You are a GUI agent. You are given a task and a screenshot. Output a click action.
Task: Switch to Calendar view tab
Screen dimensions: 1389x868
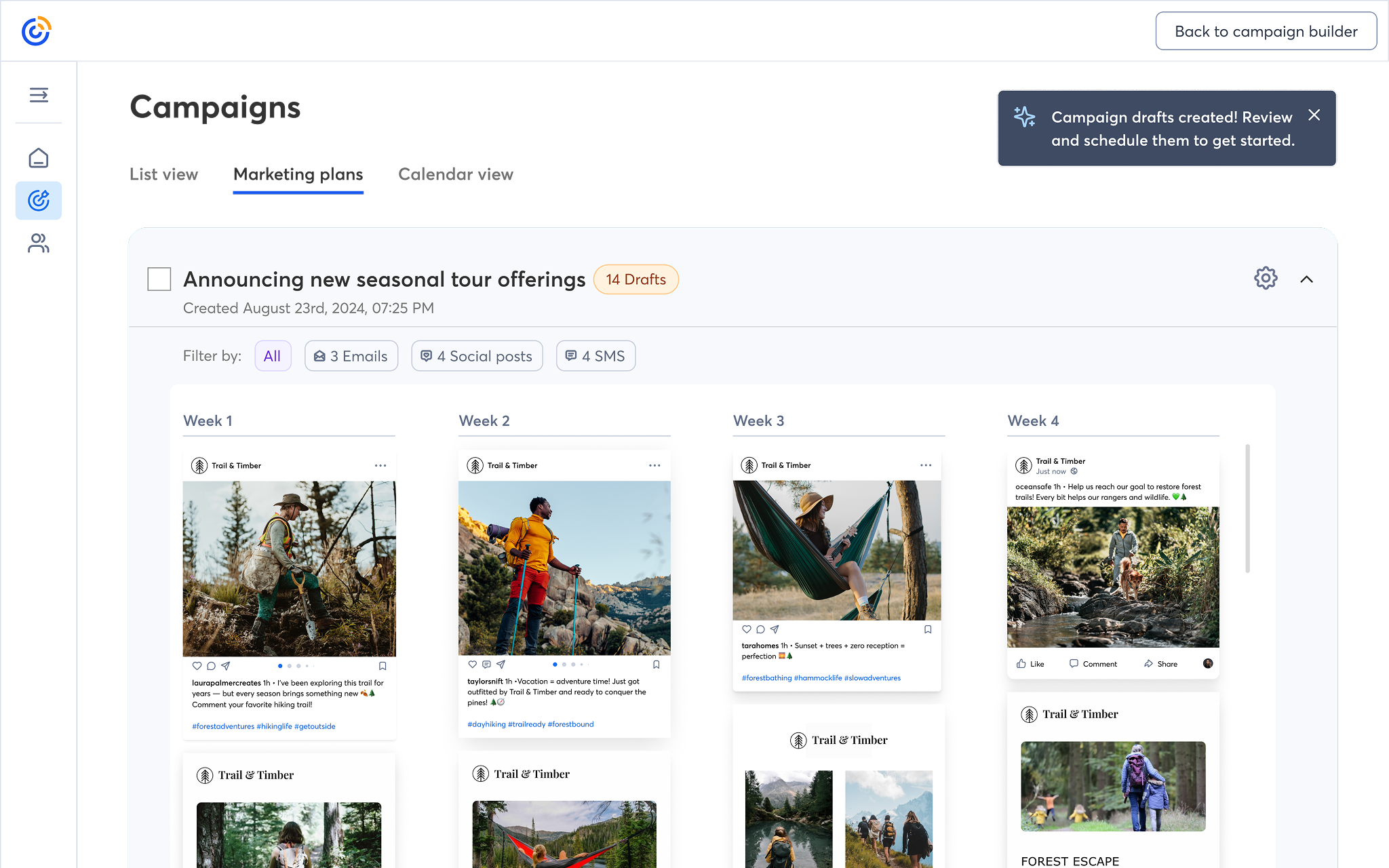tap(456, 174)
